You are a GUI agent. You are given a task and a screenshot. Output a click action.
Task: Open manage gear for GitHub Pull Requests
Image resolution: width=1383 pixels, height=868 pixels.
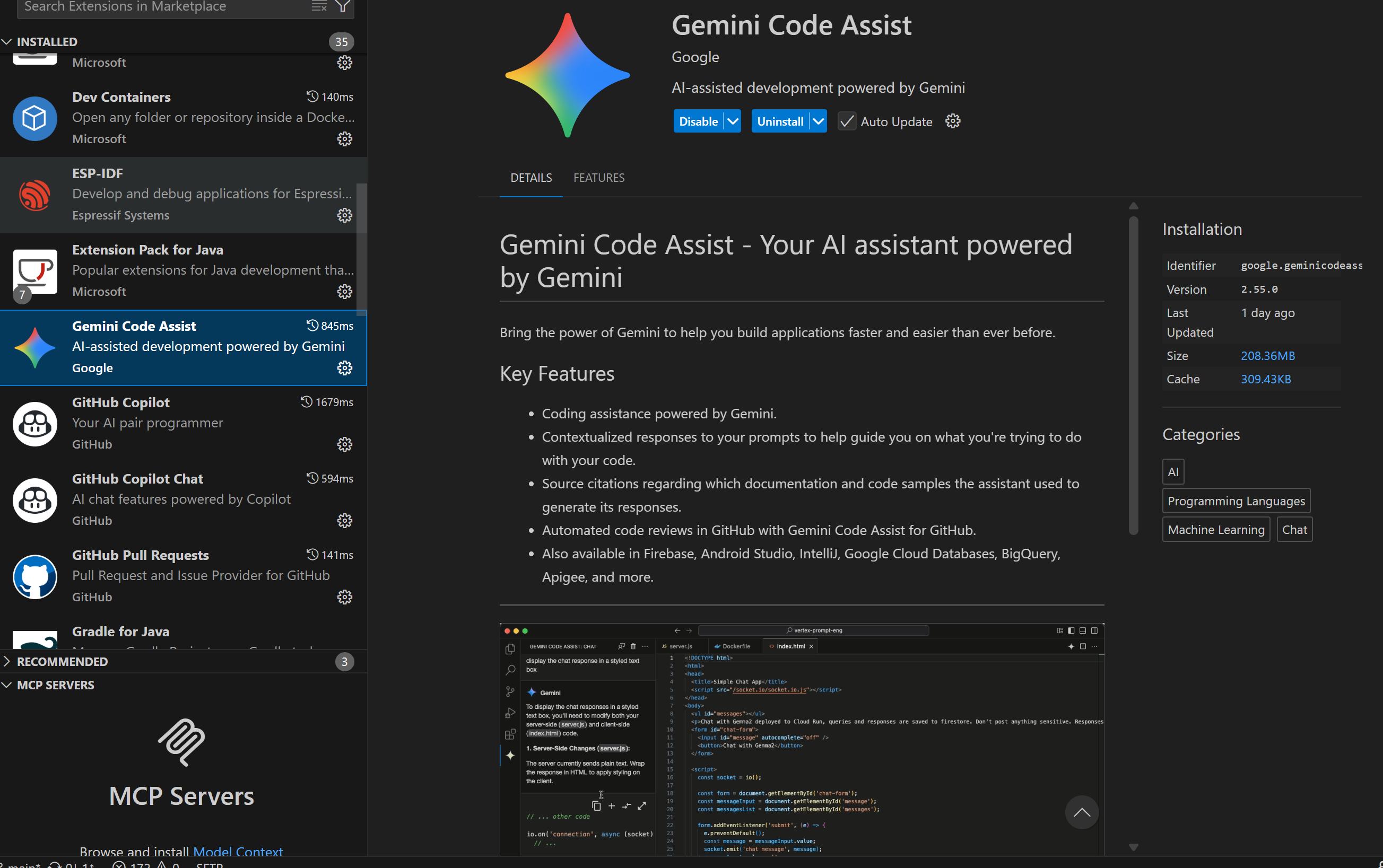pyautogui.click(x=345, y=597)
